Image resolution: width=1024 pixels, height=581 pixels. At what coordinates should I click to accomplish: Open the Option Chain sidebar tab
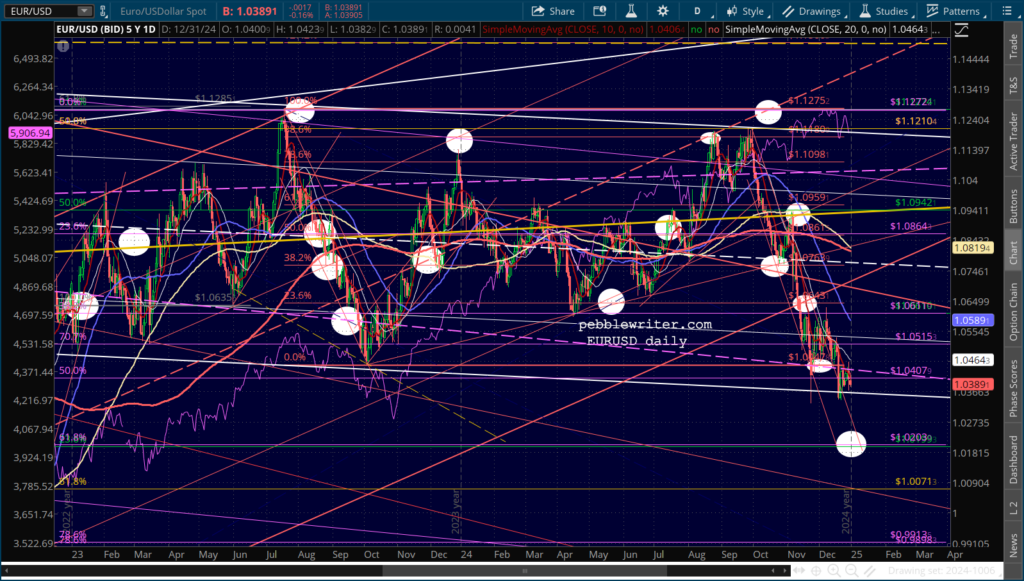(1013, 311)
